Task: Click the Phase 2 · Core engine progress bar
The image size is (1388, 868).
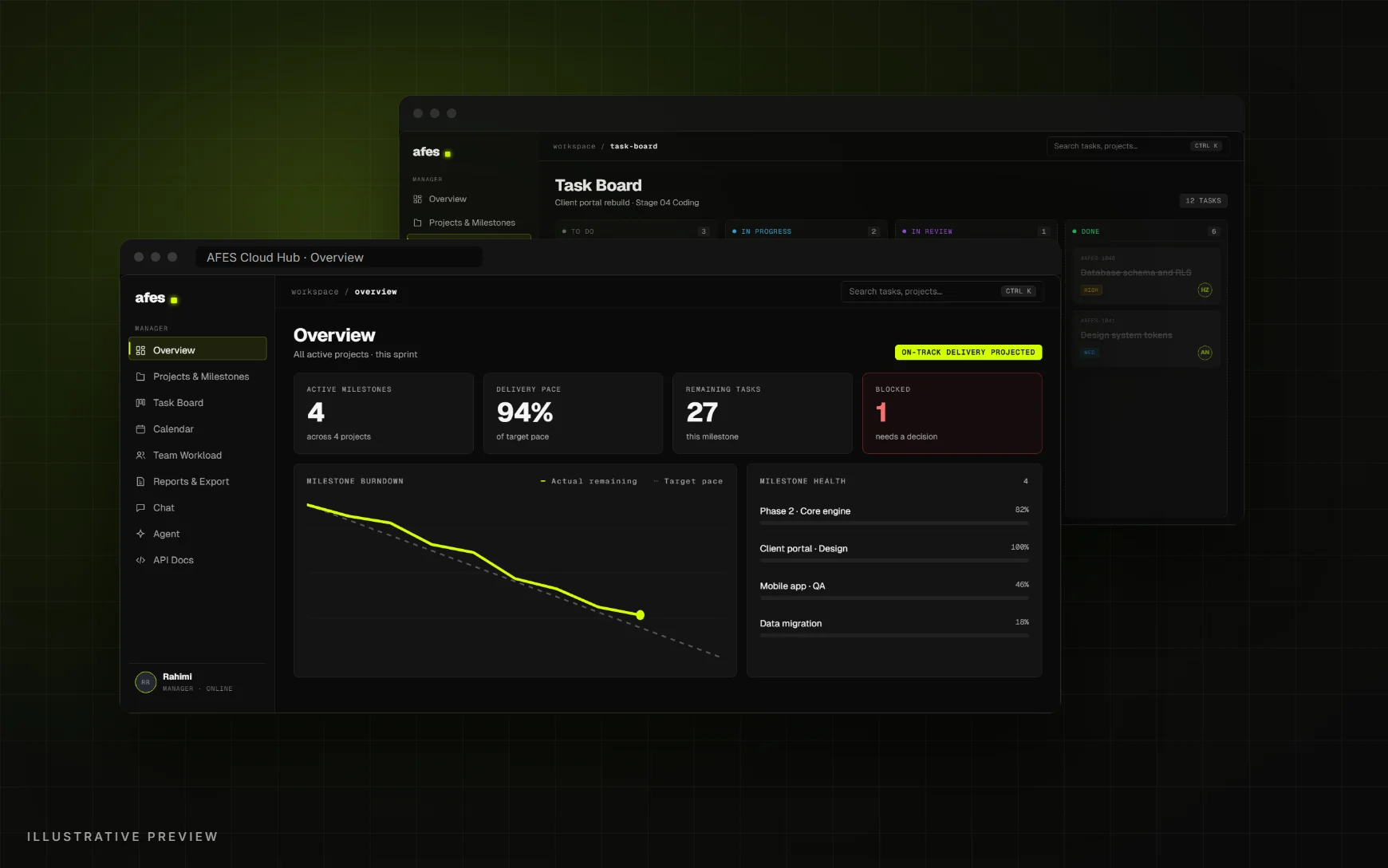Action: coord(894,523)
